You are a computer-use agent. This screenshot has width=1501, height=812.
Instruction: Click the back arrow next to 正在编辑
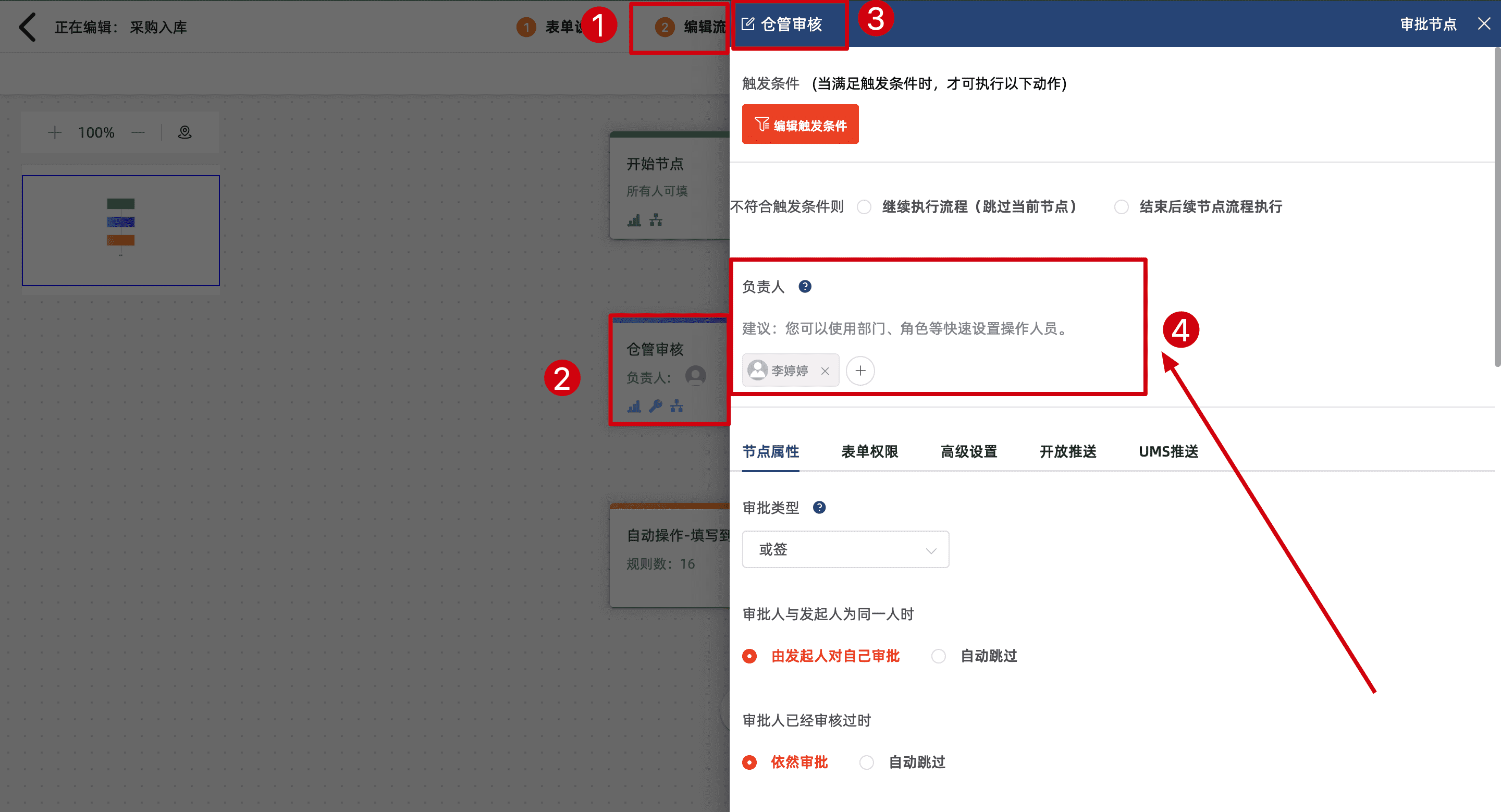[28, 27]
